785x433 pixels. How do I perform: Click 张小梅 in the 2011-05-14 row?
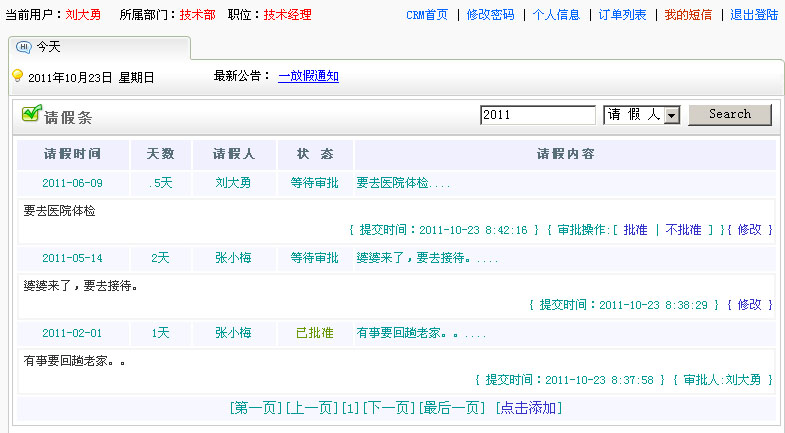[x=233, y=258]
